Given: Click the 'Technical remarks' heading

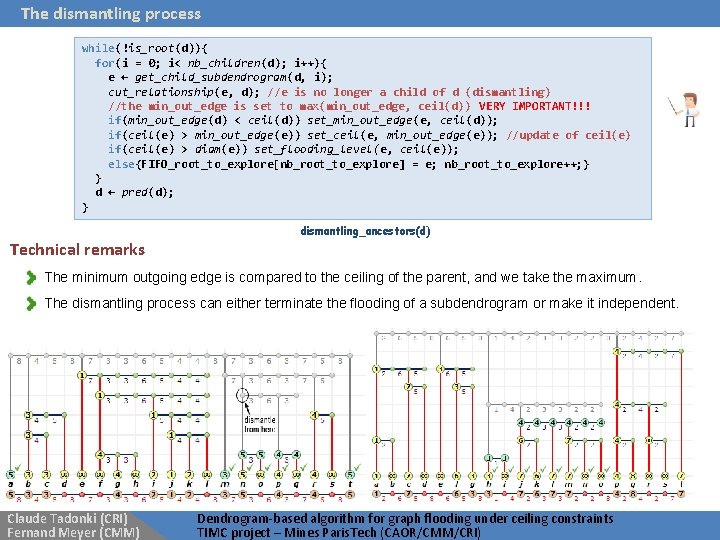Looking at the screenshot, I should [x=77, y=250].
